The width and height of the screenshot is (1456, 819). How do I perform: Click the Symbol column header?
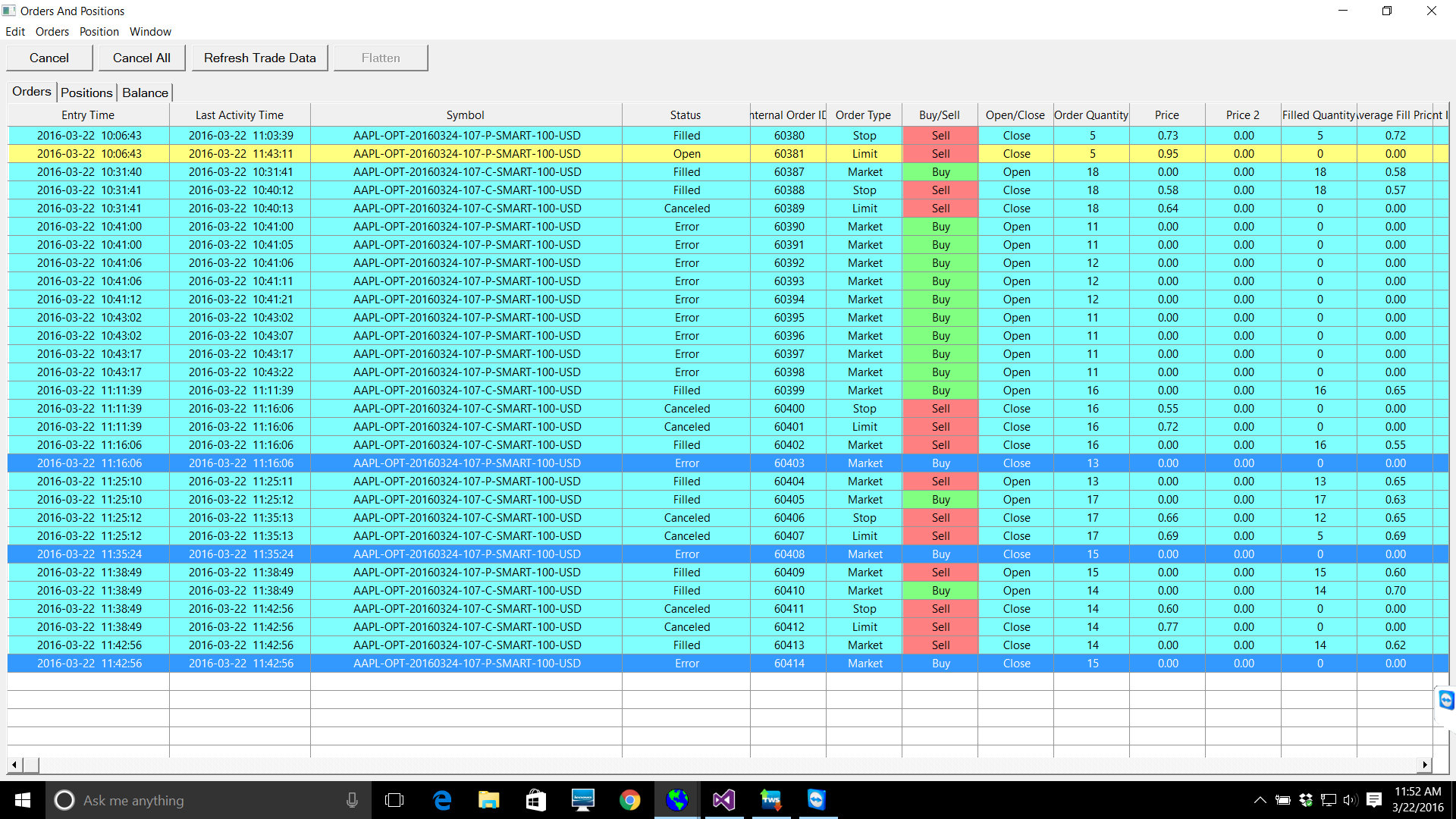pyautogui.click(x=466, y=115)
